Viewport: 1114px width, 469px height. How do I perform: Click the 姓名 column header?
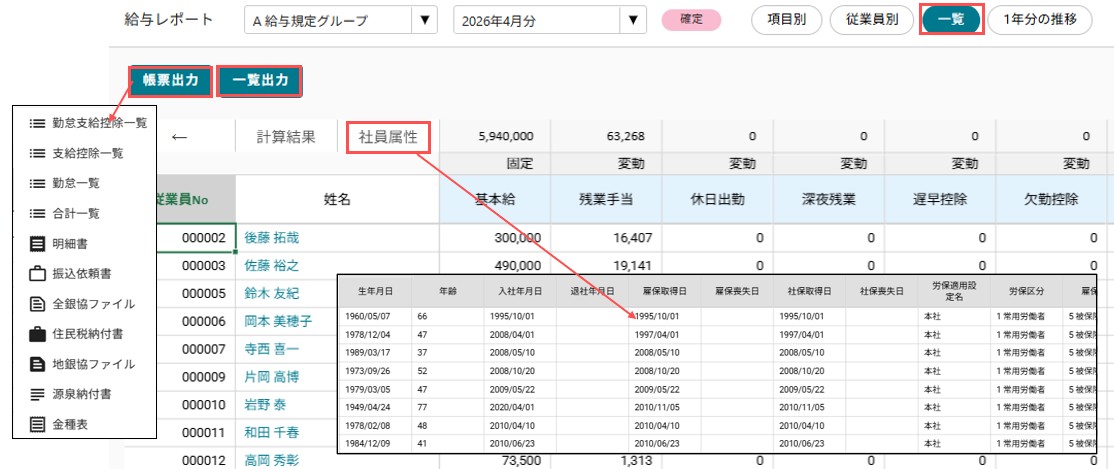point(337,200)
